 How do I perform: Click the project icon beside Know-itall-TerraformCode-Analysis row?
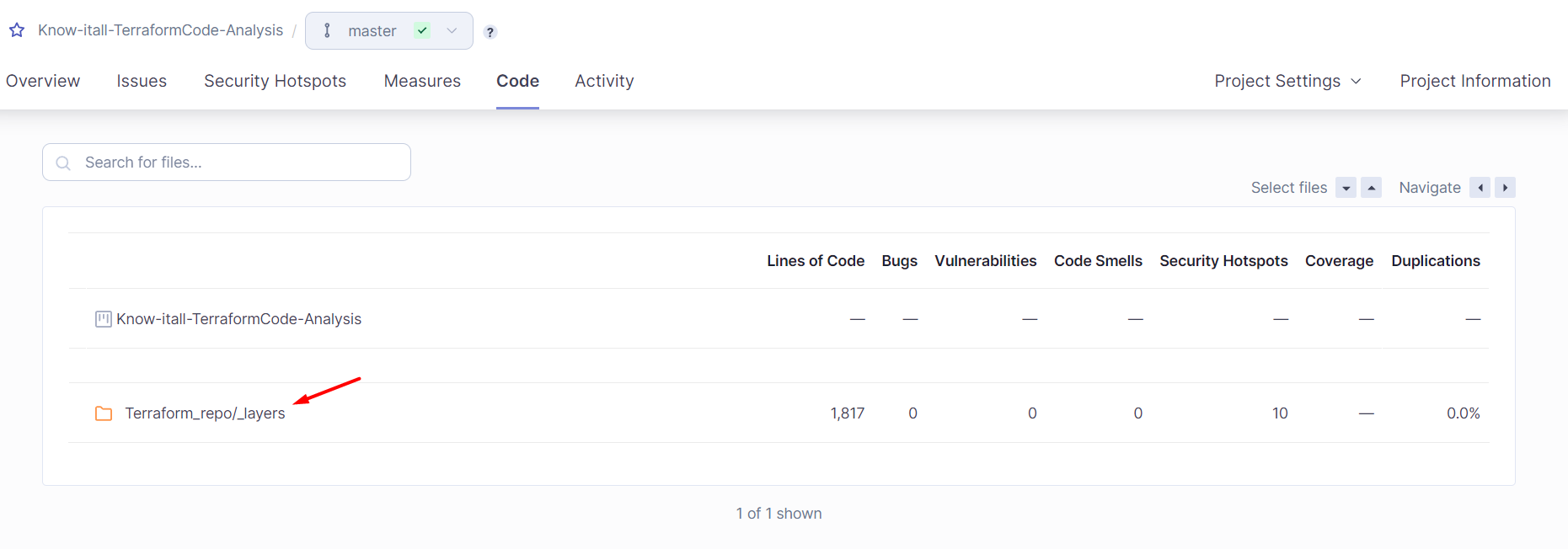pyautogui.click(x=104, y=319)
